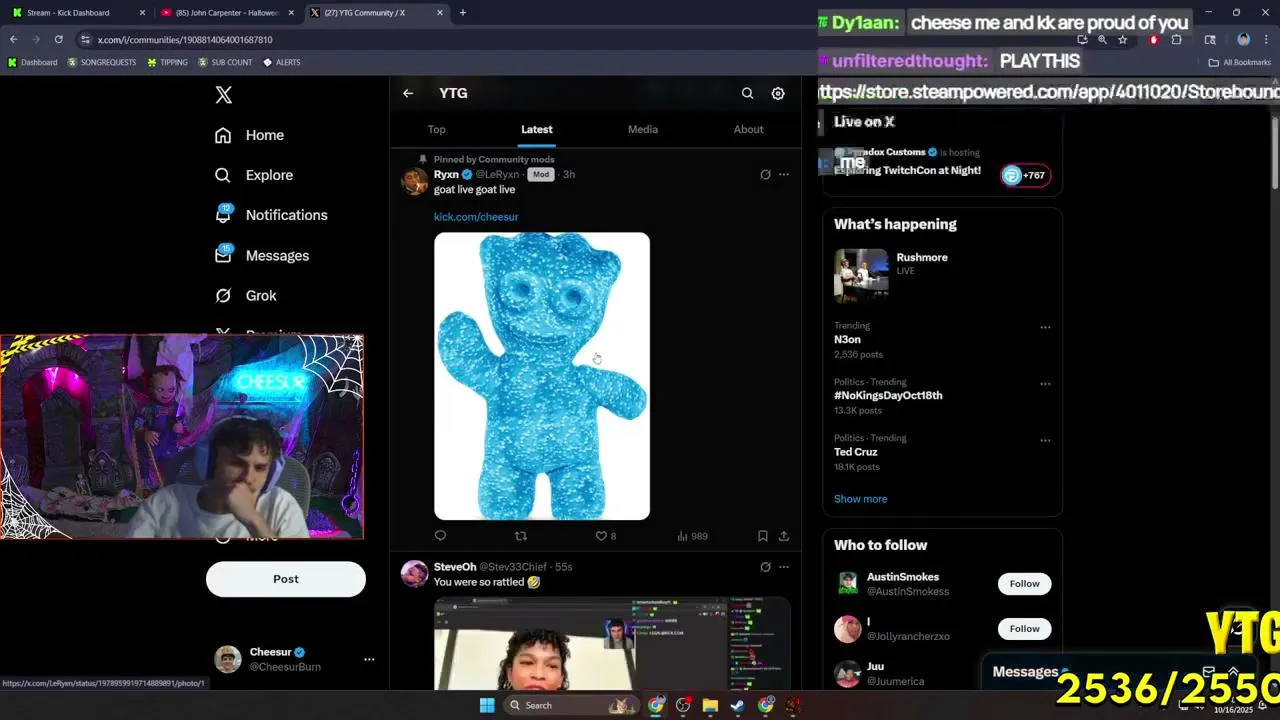The image size is (1280, 720).
Task: Reply to Ryxn's pinned post
Action: click(x=440, y=536)
